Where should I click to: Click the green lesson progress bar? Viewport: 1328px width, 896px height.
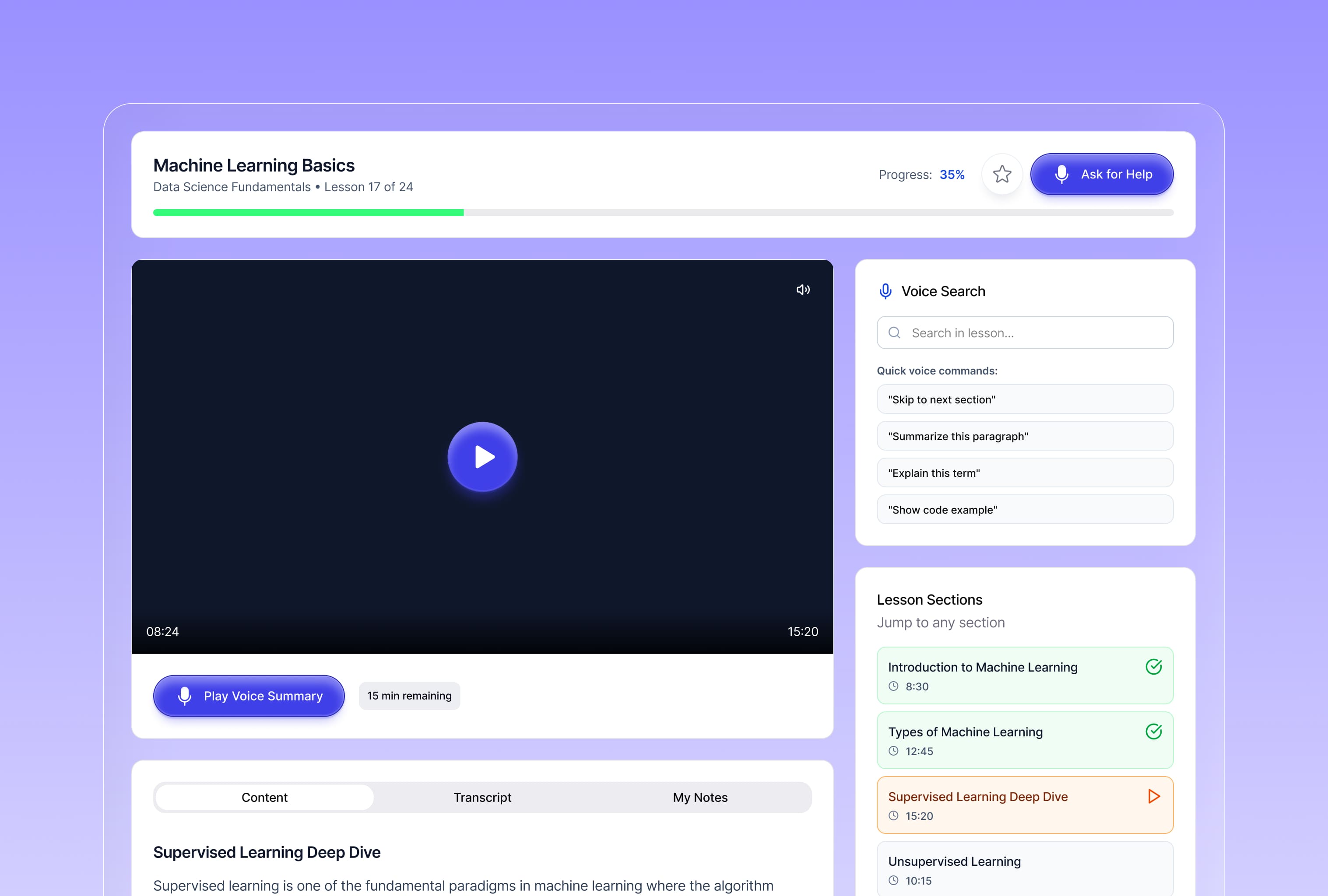(x=309, y=212)
